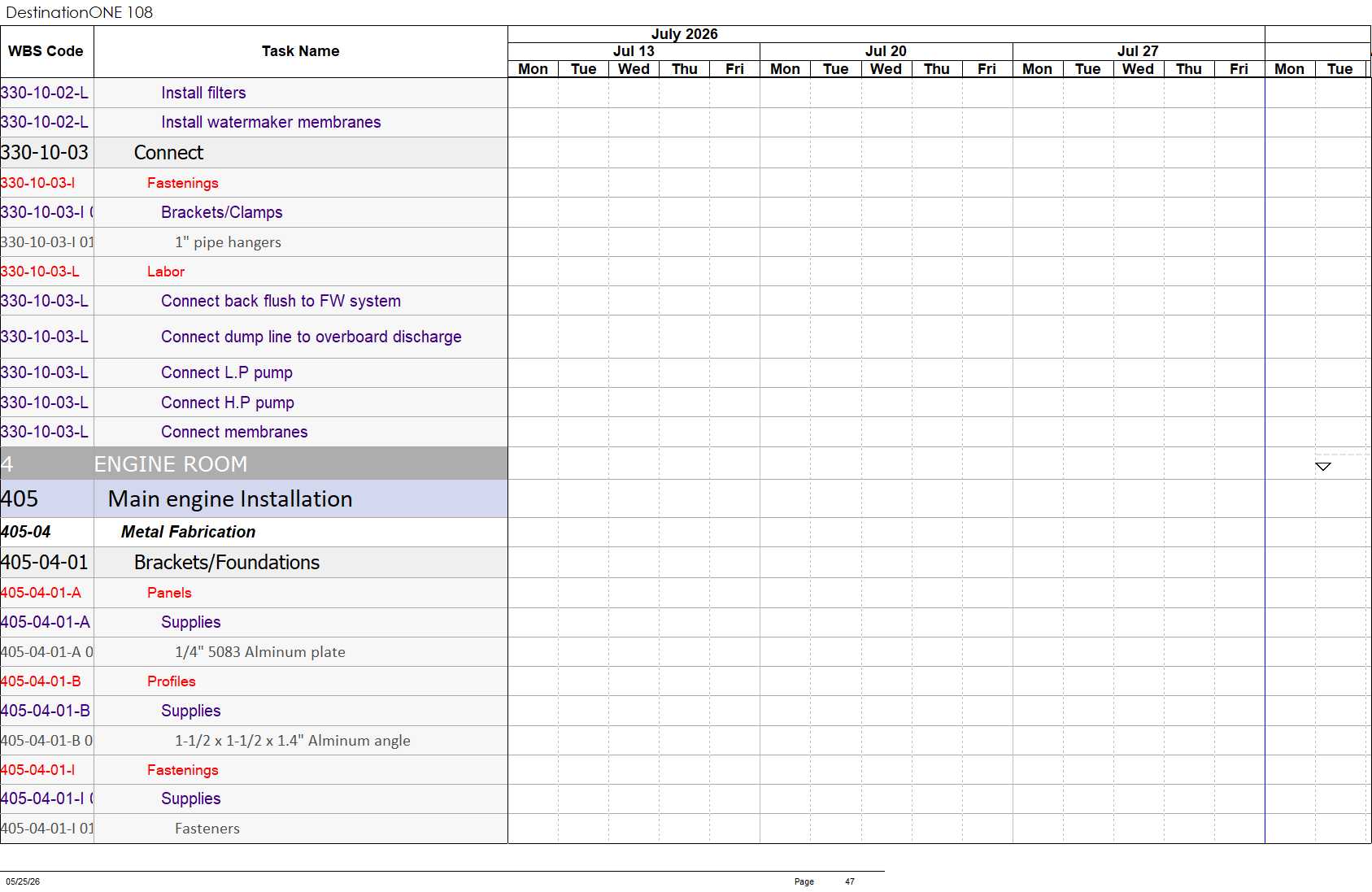Click the summary marker in the ENGINE ROOM row
Viewport: 1372px width, 892px height.
[1323, 466]
